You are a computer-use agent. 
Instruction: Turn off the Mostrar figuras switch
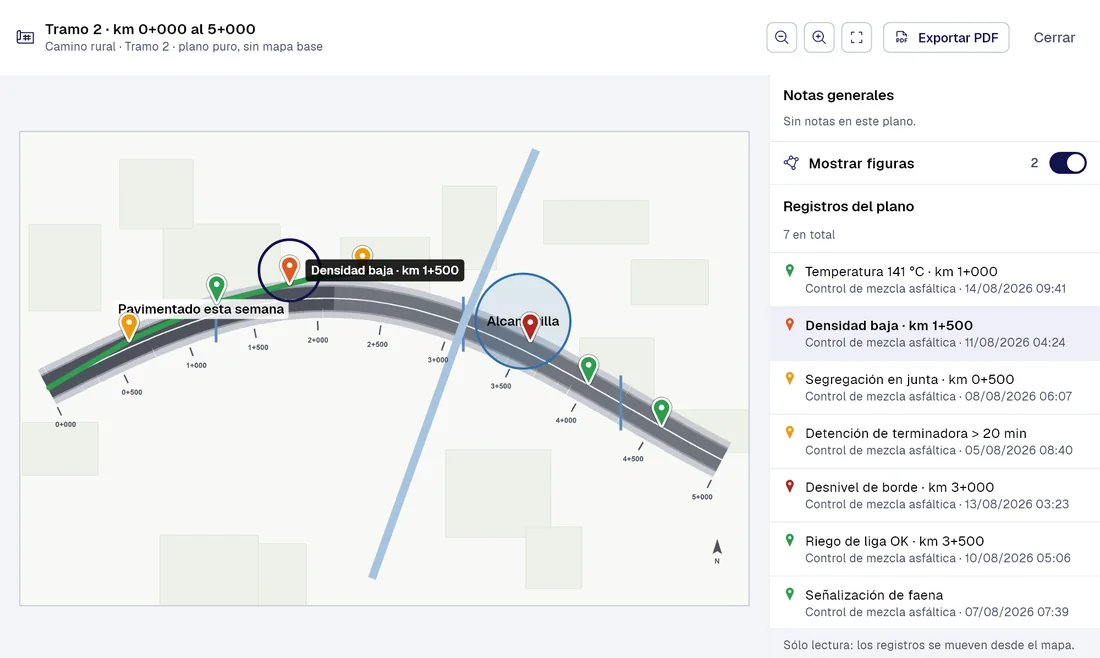[1068, 163]
